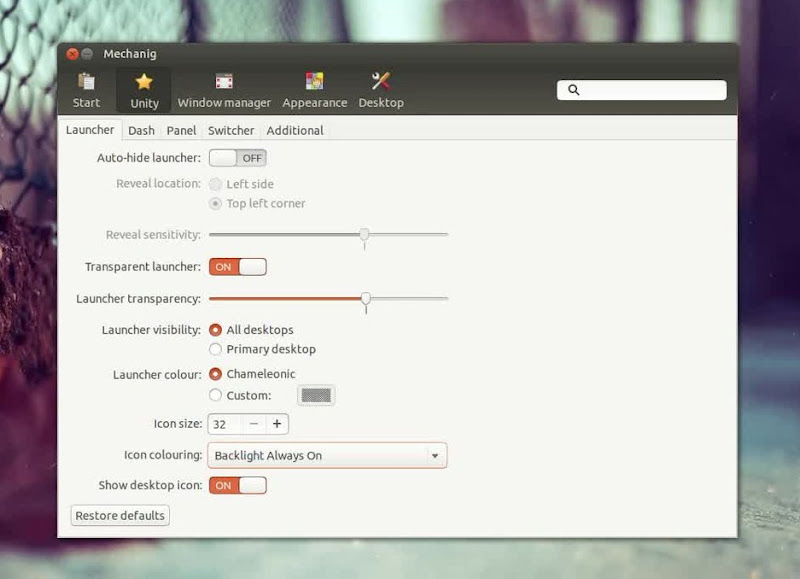Switch to the Panel tab
Screen dimensions: 800x579
tap(181, 131)
